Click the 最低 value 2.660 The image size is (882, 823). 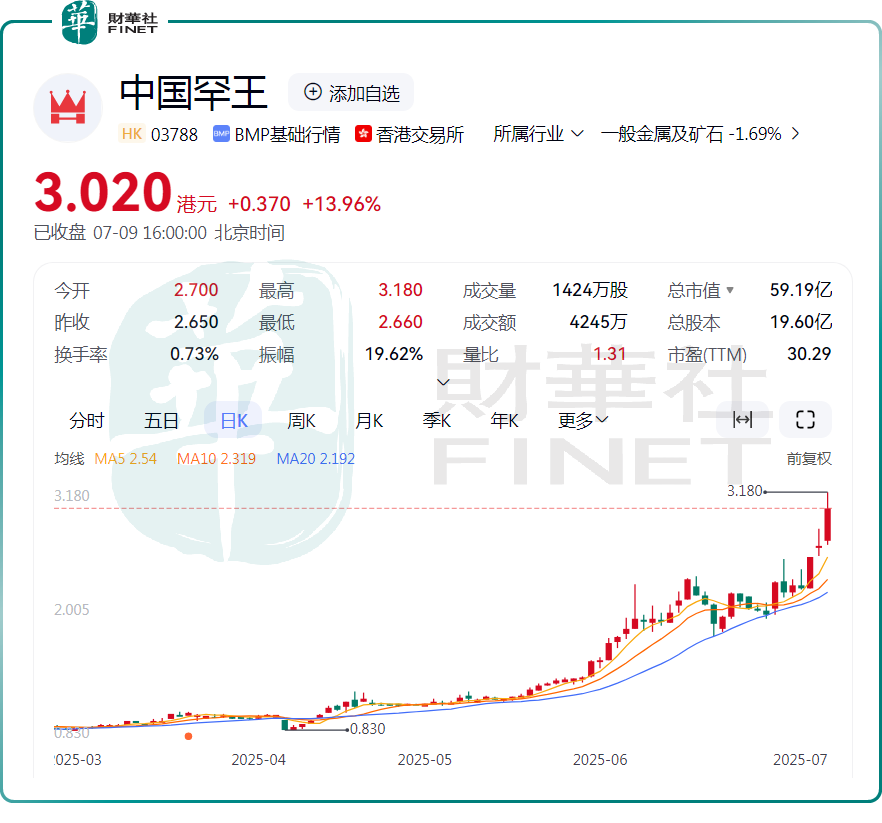(400, 322)
